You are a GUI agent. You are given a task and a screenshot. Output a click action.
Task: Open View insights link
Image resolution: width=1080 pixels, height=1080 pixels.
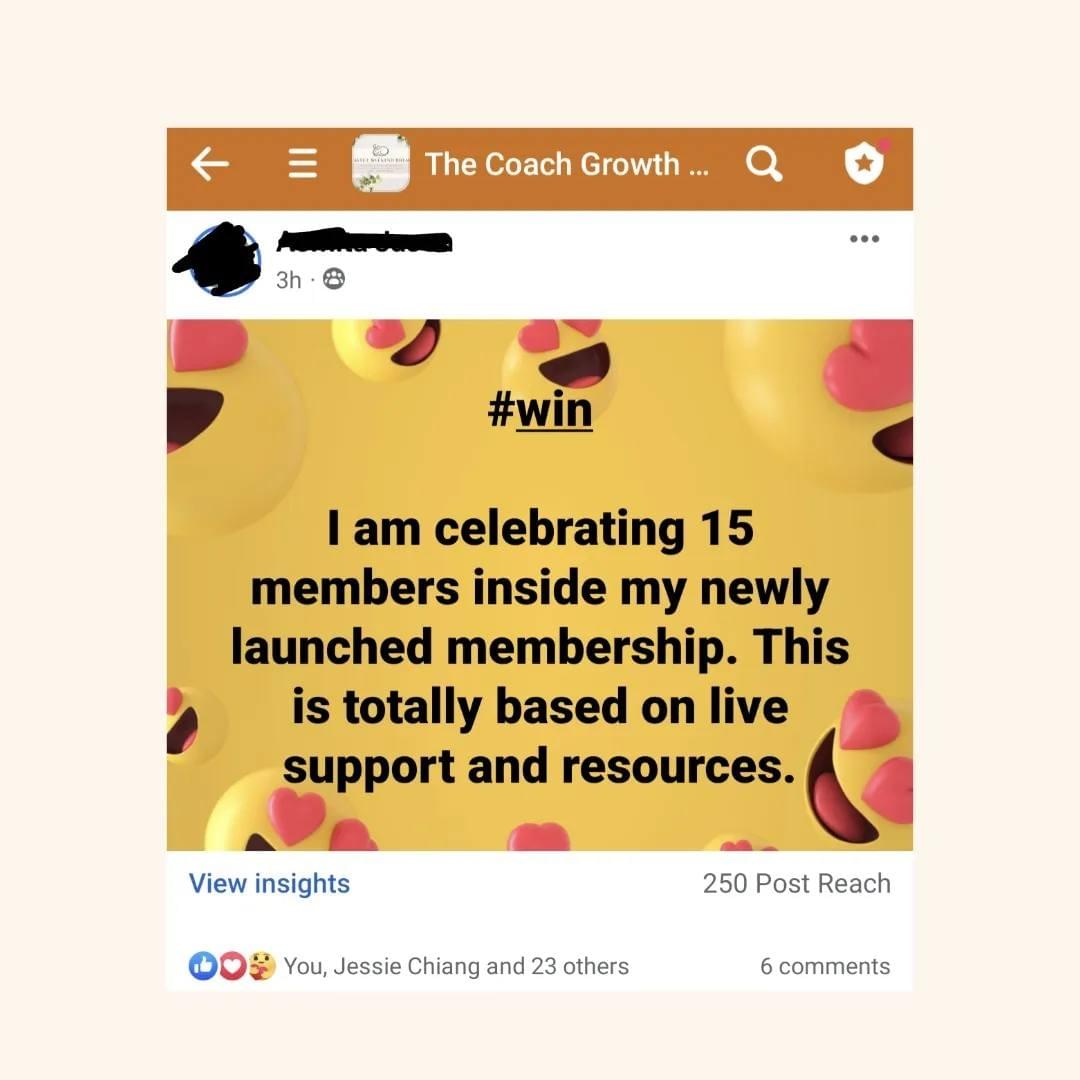click(269, 883)
